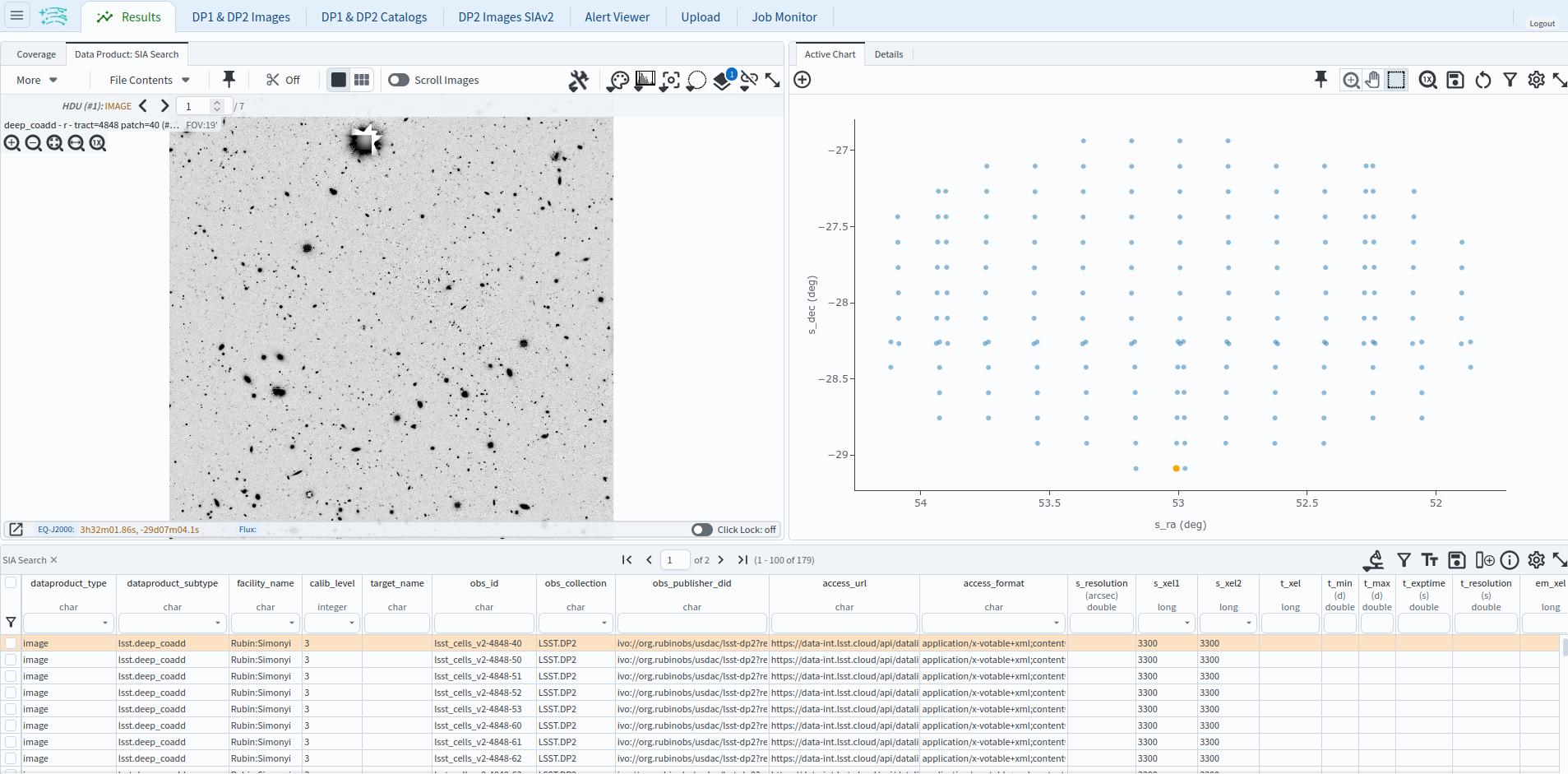The width and height of the screenshot is (1568, 774).
Task: Pin the image in the viewer toolbar
Action: (229, 80)
